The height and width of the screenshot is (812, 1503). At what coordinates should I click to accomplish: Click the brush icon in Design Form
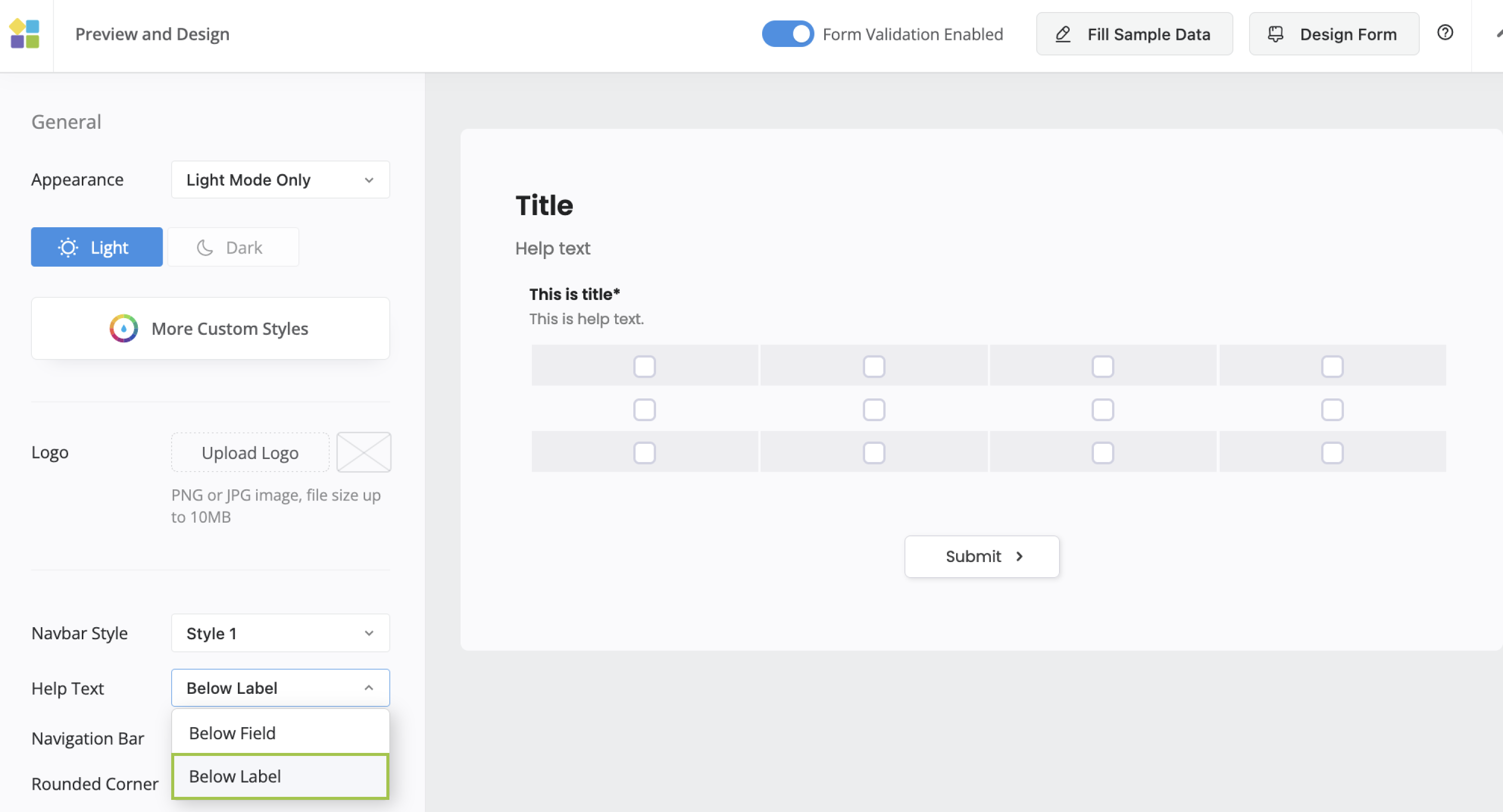coord(1275,34)
